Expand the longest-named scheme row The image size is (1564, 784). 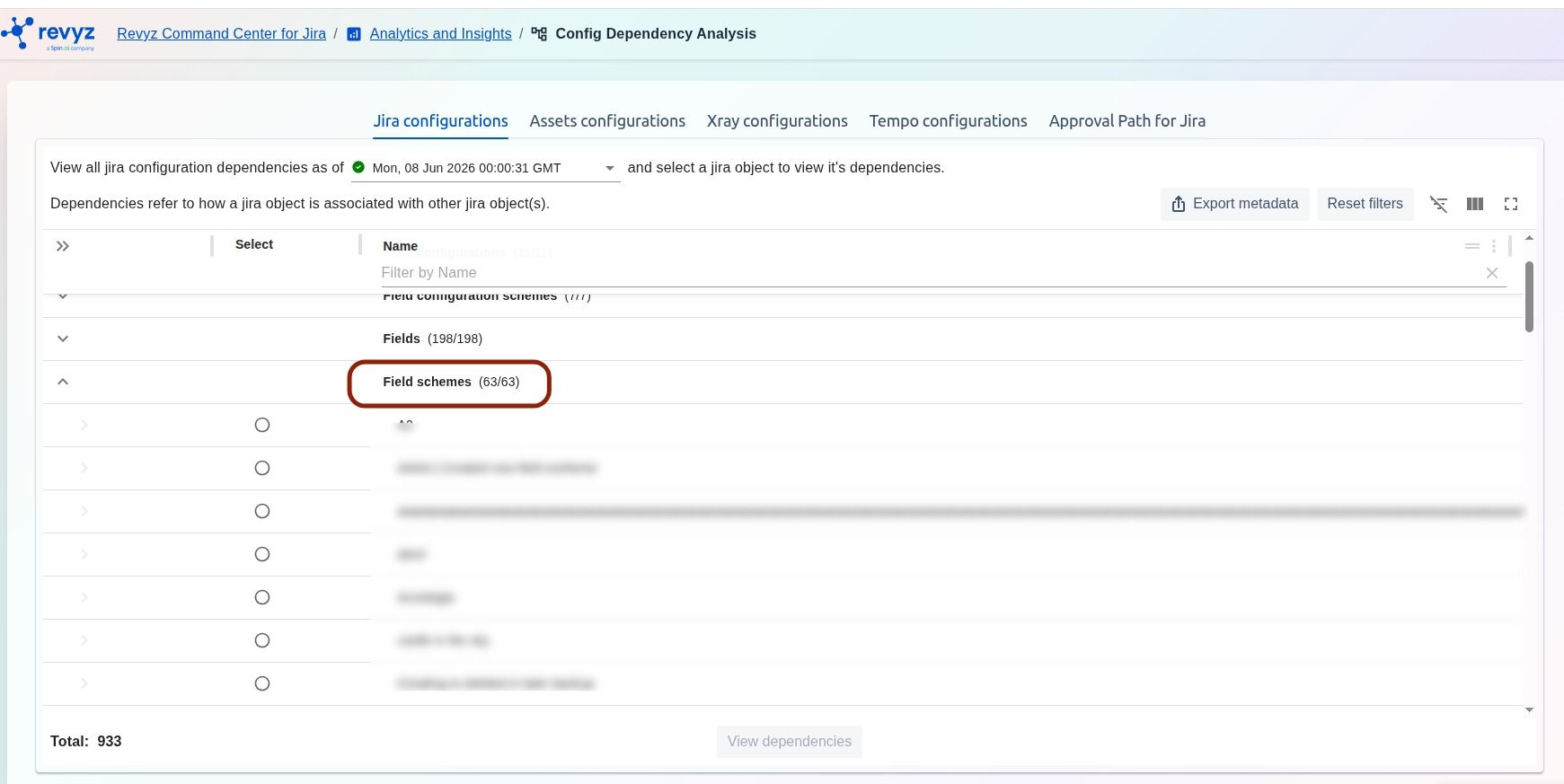(84, 511)
